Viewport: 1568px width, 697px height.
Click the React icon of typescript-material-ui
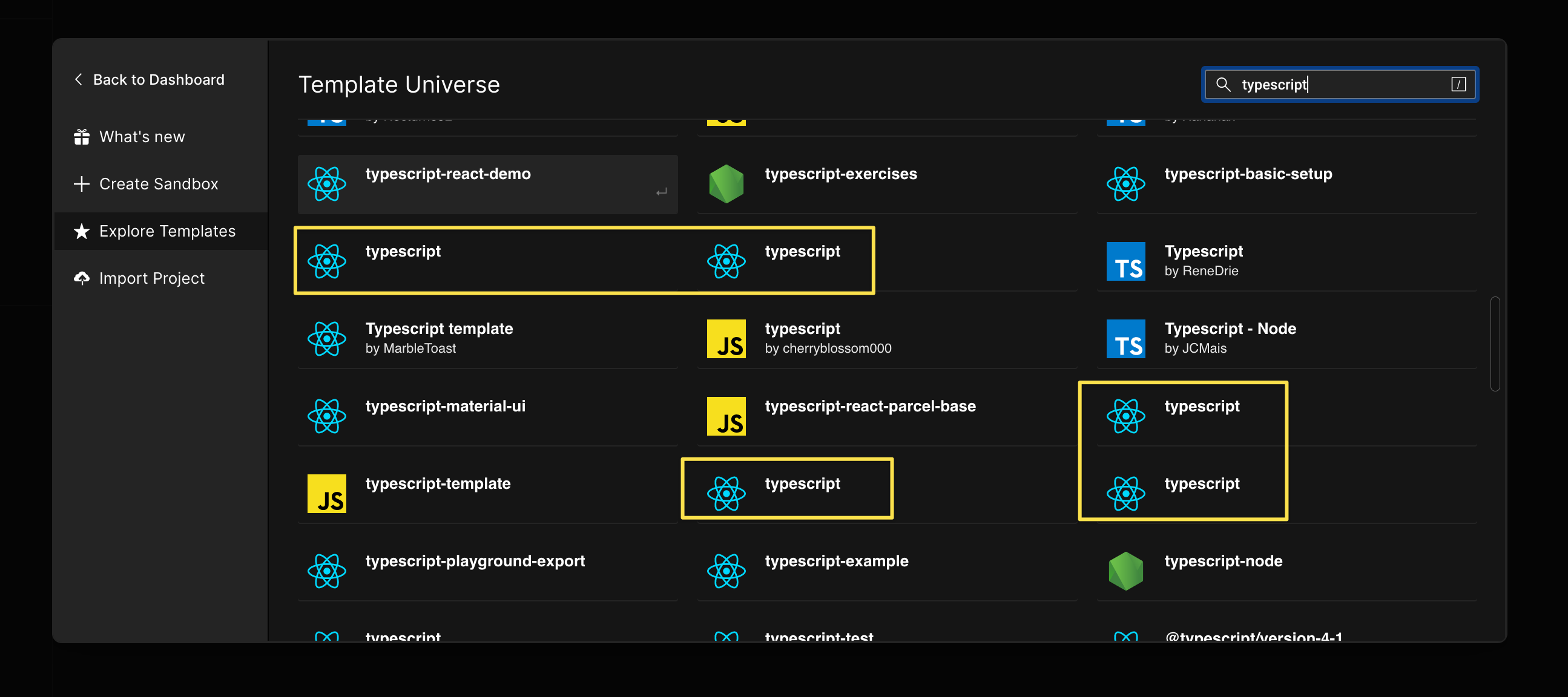[x=327, y=416]
